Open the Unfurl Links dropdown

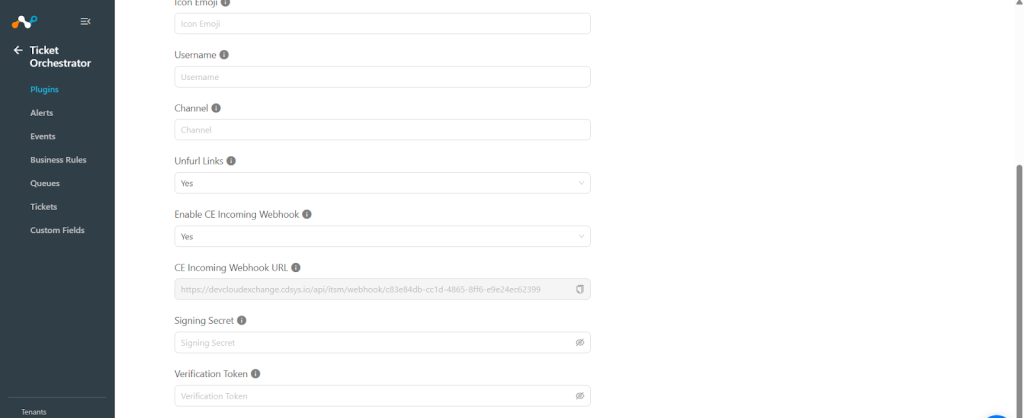pos(382,183)
